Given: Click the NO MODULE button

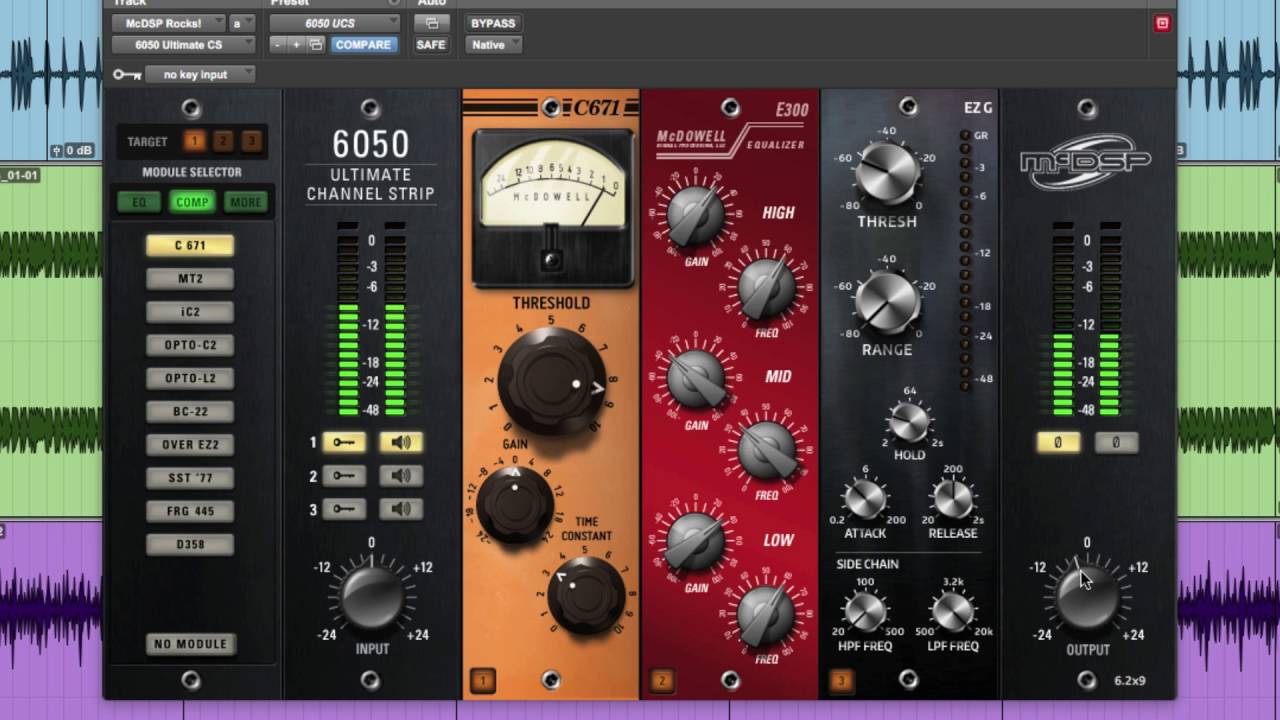Looking at the screenshot, I should [x=190, y=644].
